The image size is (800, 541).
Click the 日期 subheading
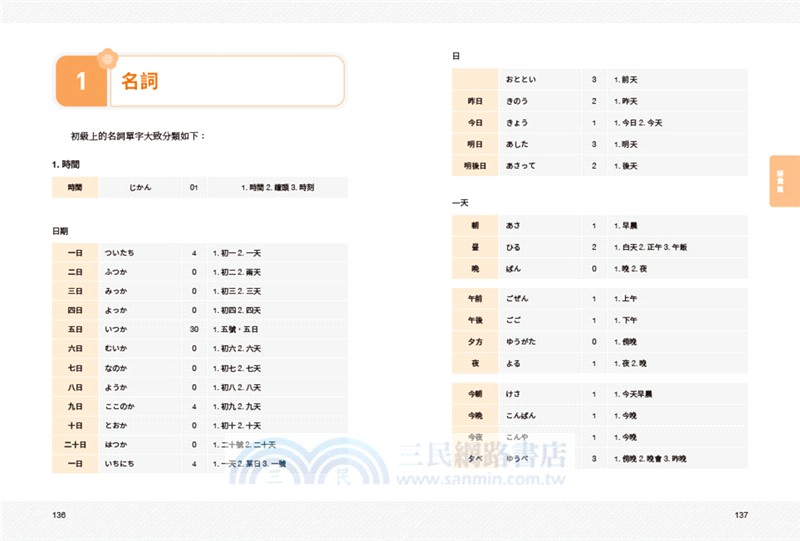pos(60,231)
